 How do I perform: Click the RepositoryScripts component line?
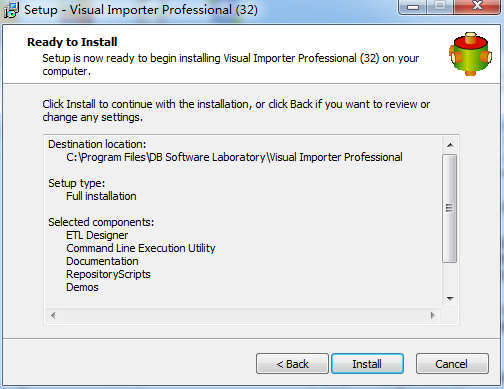click(108, 274)
